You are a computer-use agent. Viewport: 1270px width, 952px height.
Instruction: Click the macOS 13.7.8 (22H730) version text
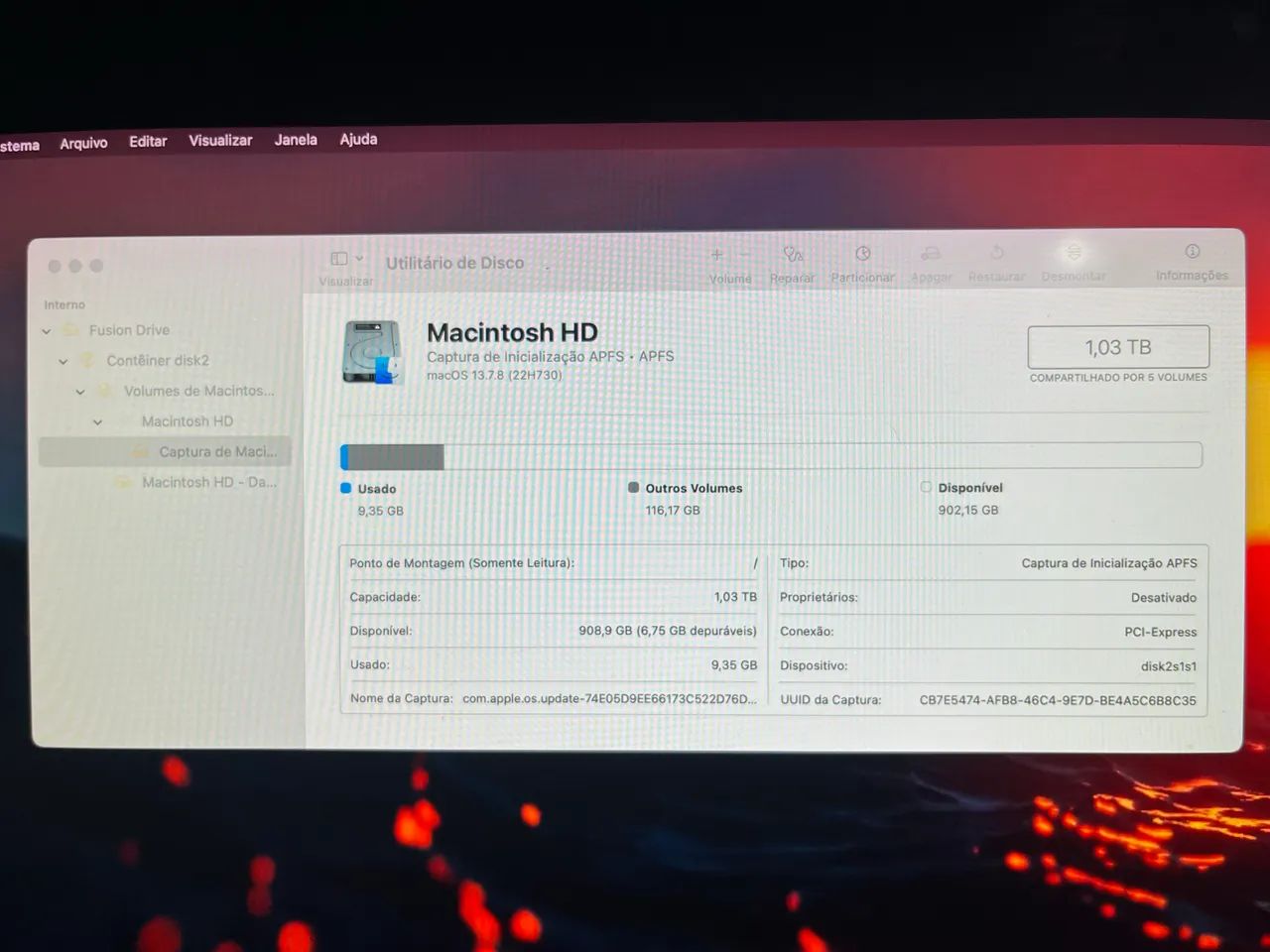click(494, 375)
